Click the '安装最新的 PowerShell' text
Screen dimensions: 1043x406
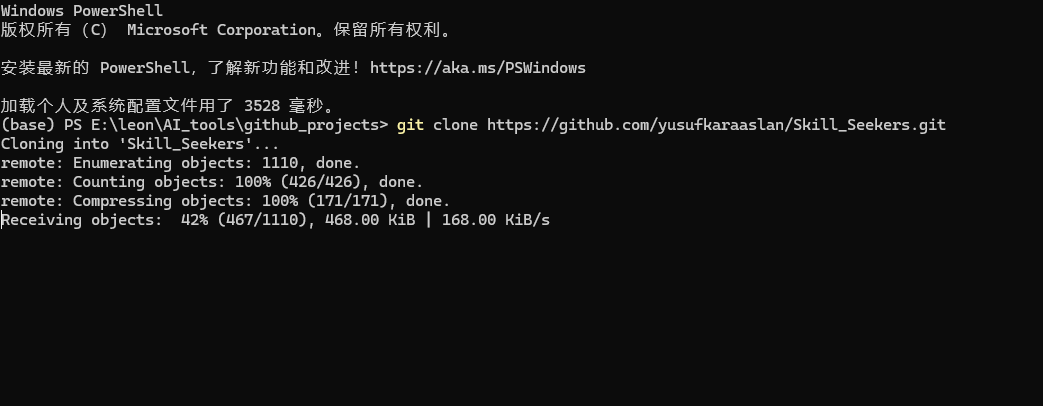(95, 68)
